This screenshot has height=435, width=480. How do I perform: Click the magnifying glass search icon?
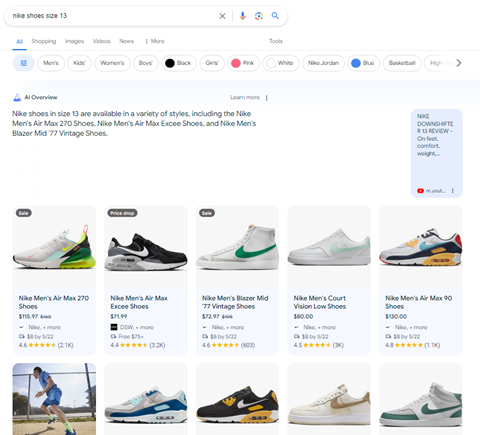275,16
